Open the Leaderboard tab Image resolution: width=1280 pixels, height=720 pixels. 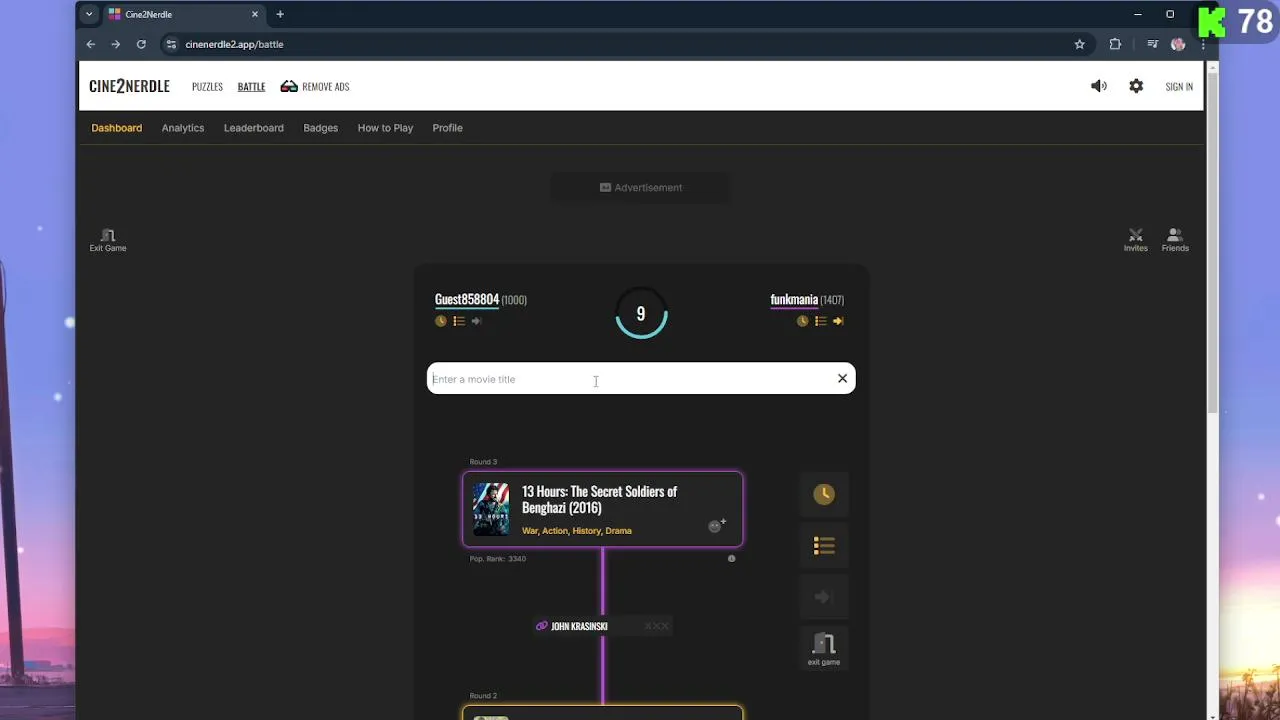[254, 128]
